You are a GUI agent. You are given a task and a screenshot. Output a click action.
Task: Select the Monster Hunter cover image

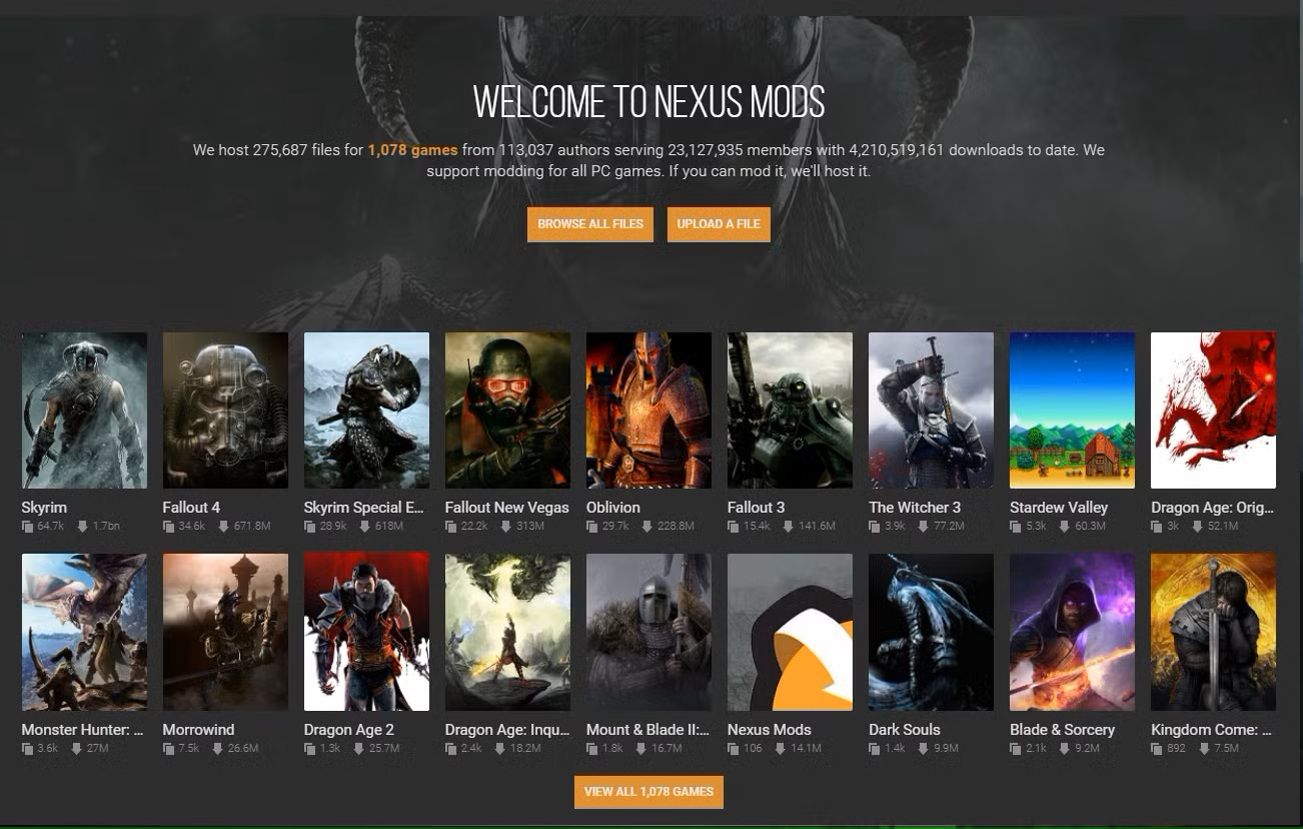pyautogui.click(x=84, y=632)
